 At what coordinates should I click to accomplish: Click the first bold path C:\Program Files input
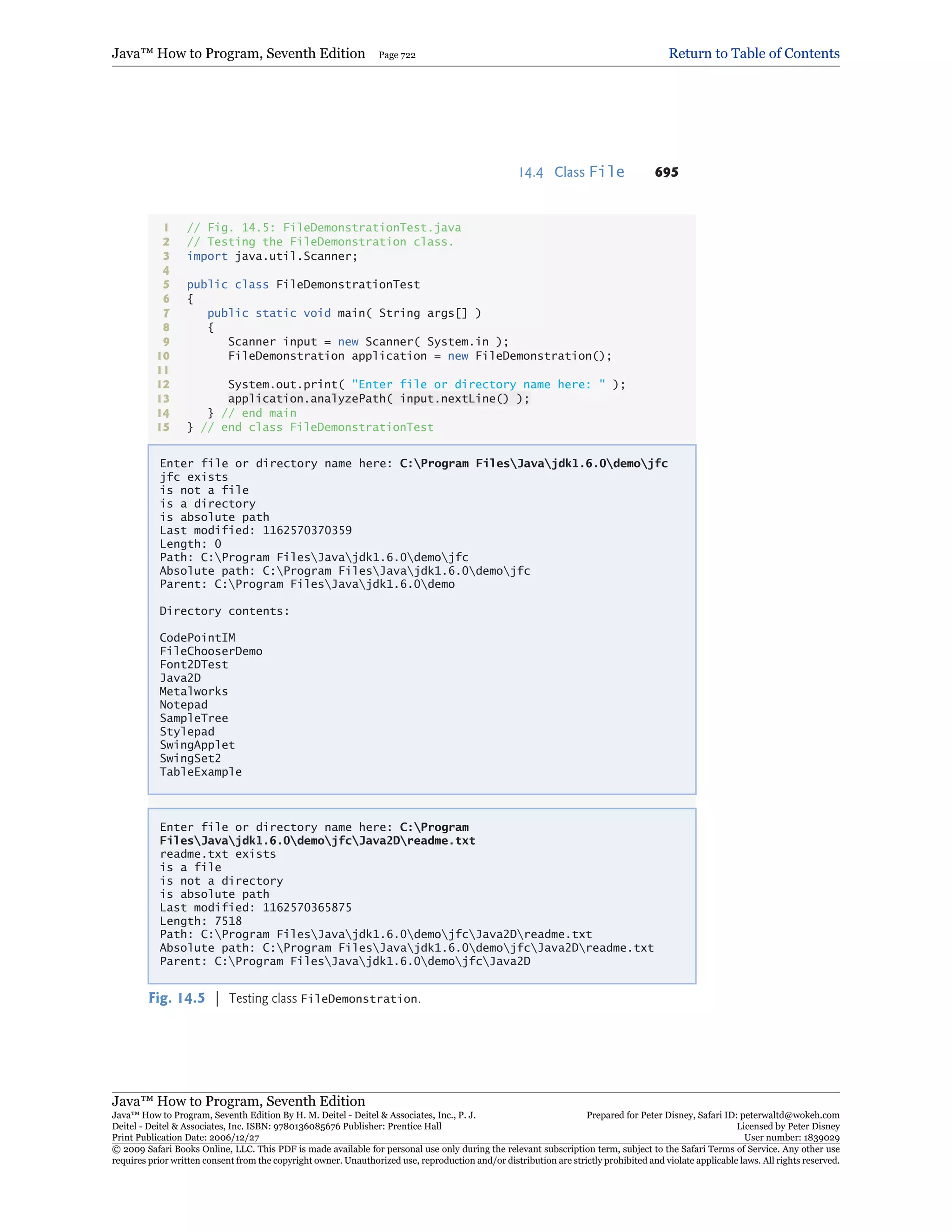(x=533, y=464)
